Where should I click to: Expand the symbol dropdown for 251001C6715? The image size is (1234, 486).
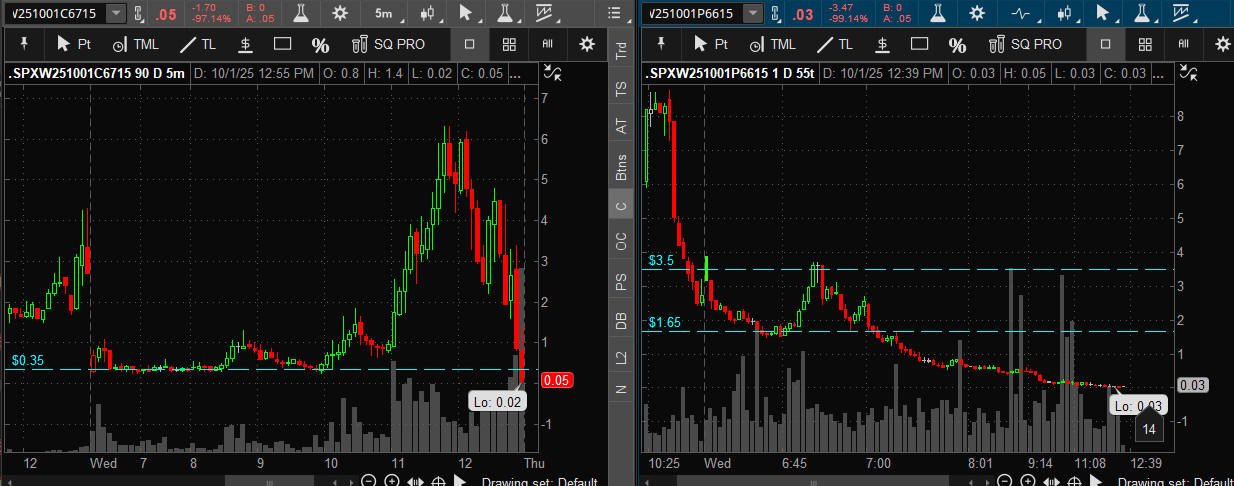116,14
